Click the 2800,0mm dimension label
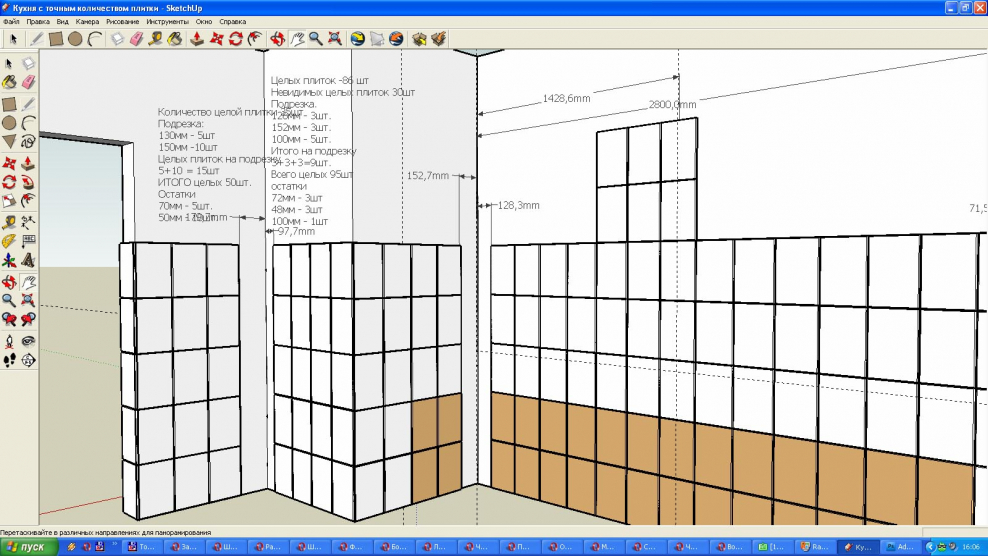 672,104
